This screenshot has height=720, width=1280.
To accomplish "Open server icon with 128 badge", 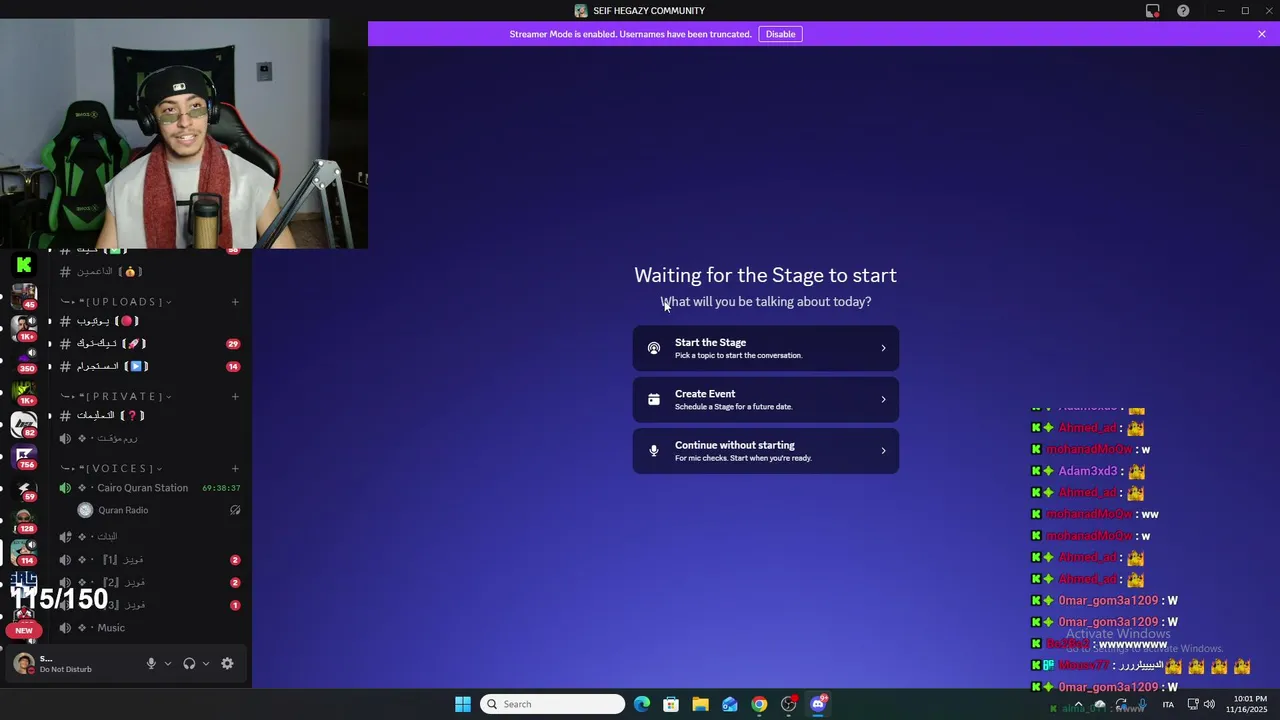I will point(24,520).
